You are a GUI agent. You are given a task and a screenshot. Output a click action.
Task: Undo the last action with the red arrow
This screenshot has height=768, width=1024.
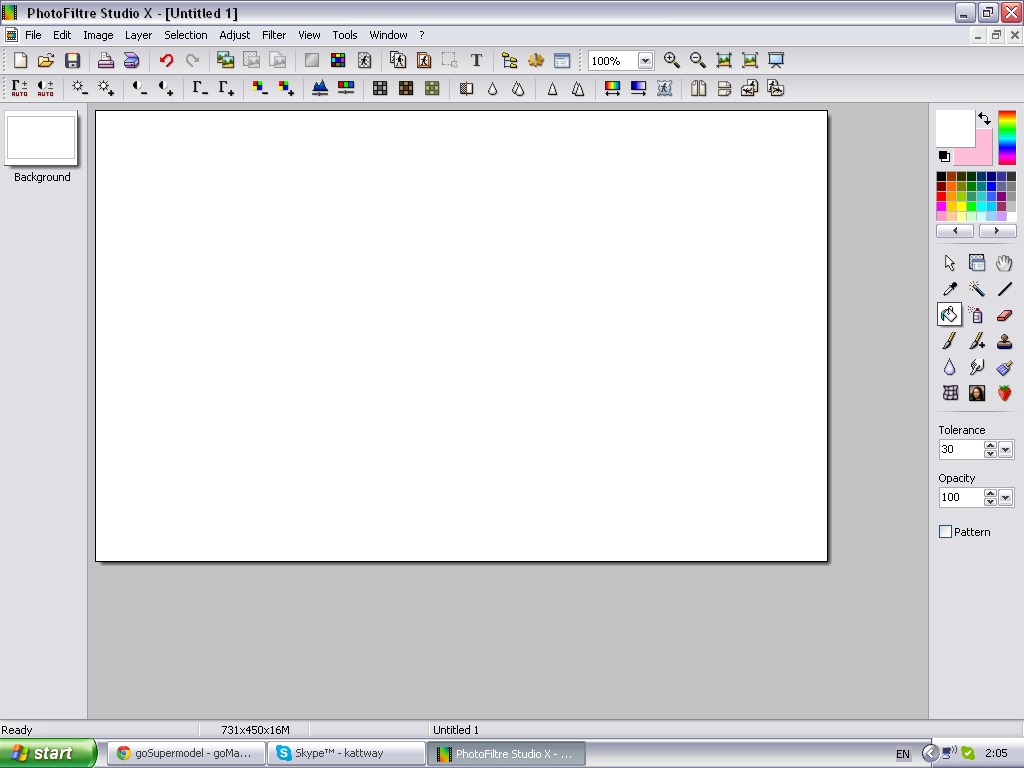166,61
